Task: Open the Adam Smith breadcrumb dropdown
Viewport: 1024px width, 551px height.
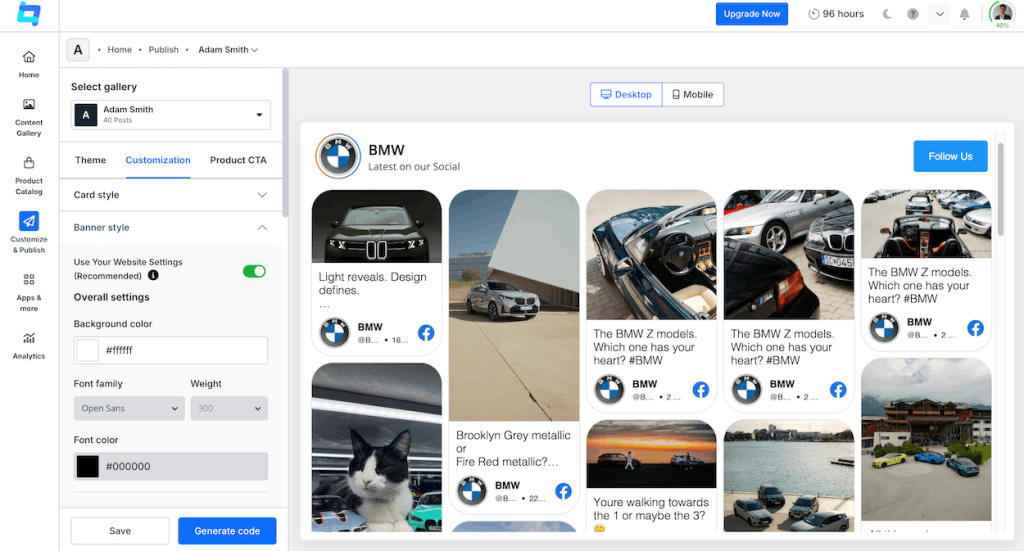Action: (x=228, y=50)
